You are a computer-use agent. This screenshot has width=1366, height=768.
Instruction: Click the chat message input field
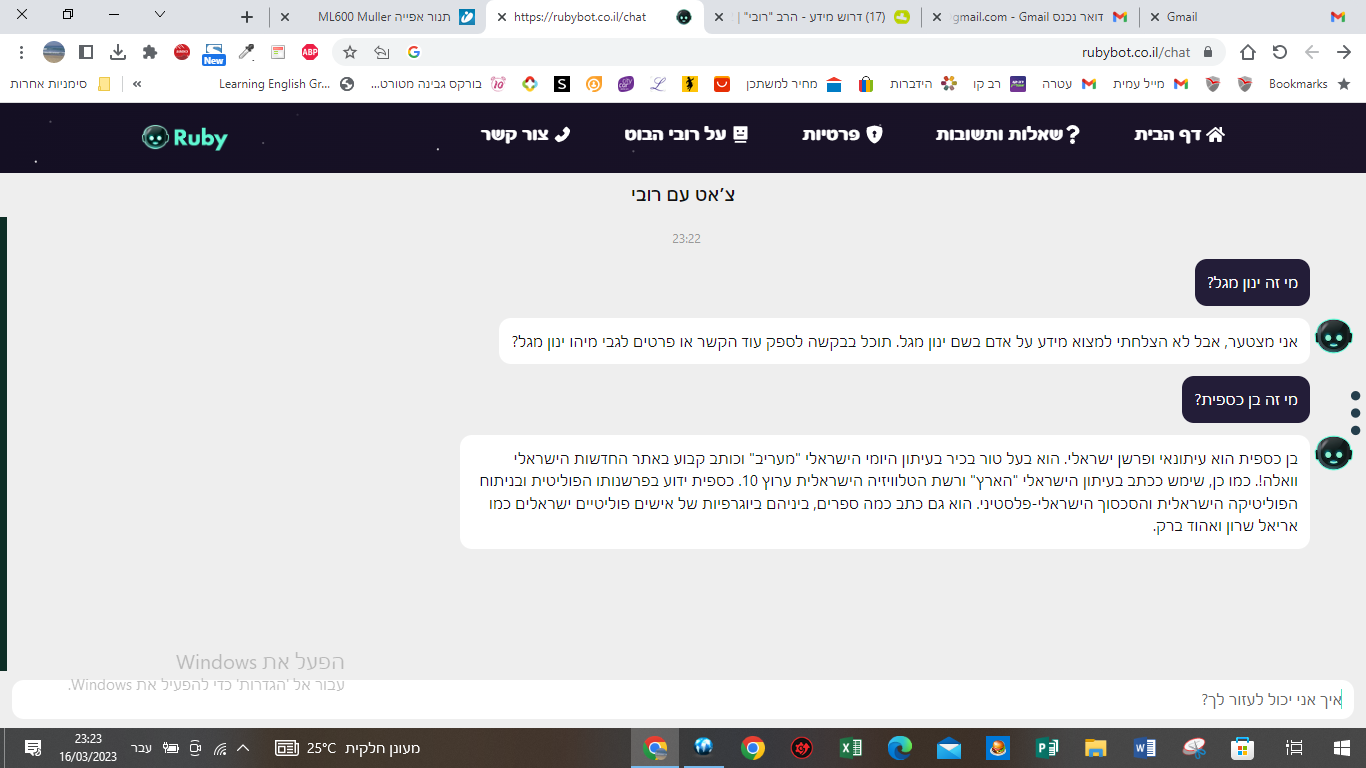pyautogui.click(x=682, y=699)
